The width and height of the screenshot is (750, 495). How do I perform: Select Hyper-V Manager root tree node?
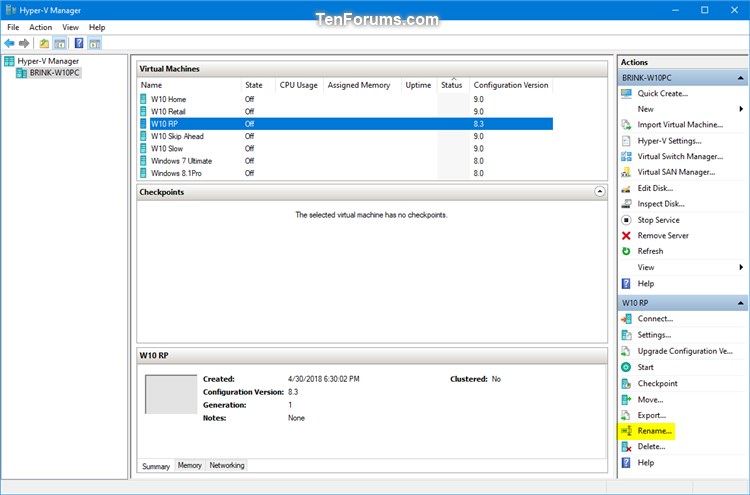click(x=48, y=61)
